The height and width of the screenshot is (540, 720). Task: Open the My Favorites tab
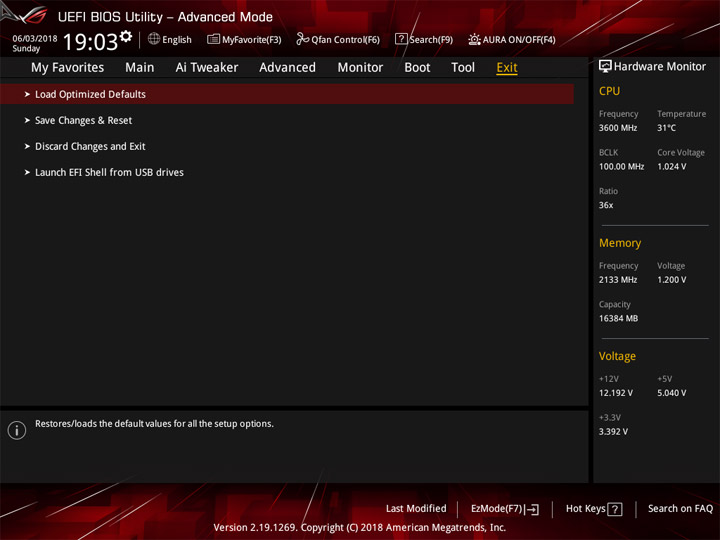pos(68,68)
